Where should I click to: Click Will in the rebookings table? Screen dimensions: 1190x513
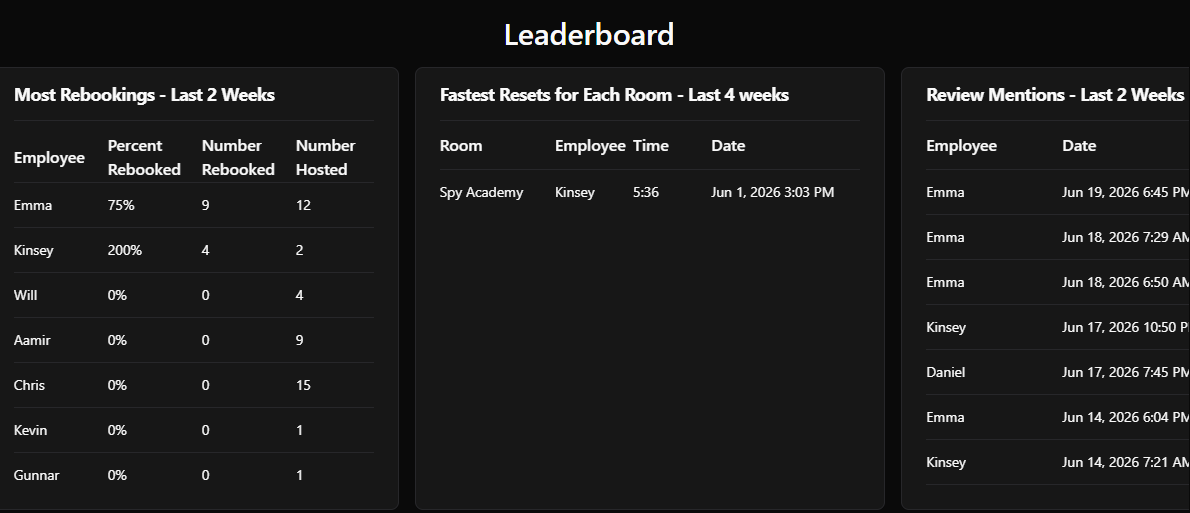coord(25,295)
